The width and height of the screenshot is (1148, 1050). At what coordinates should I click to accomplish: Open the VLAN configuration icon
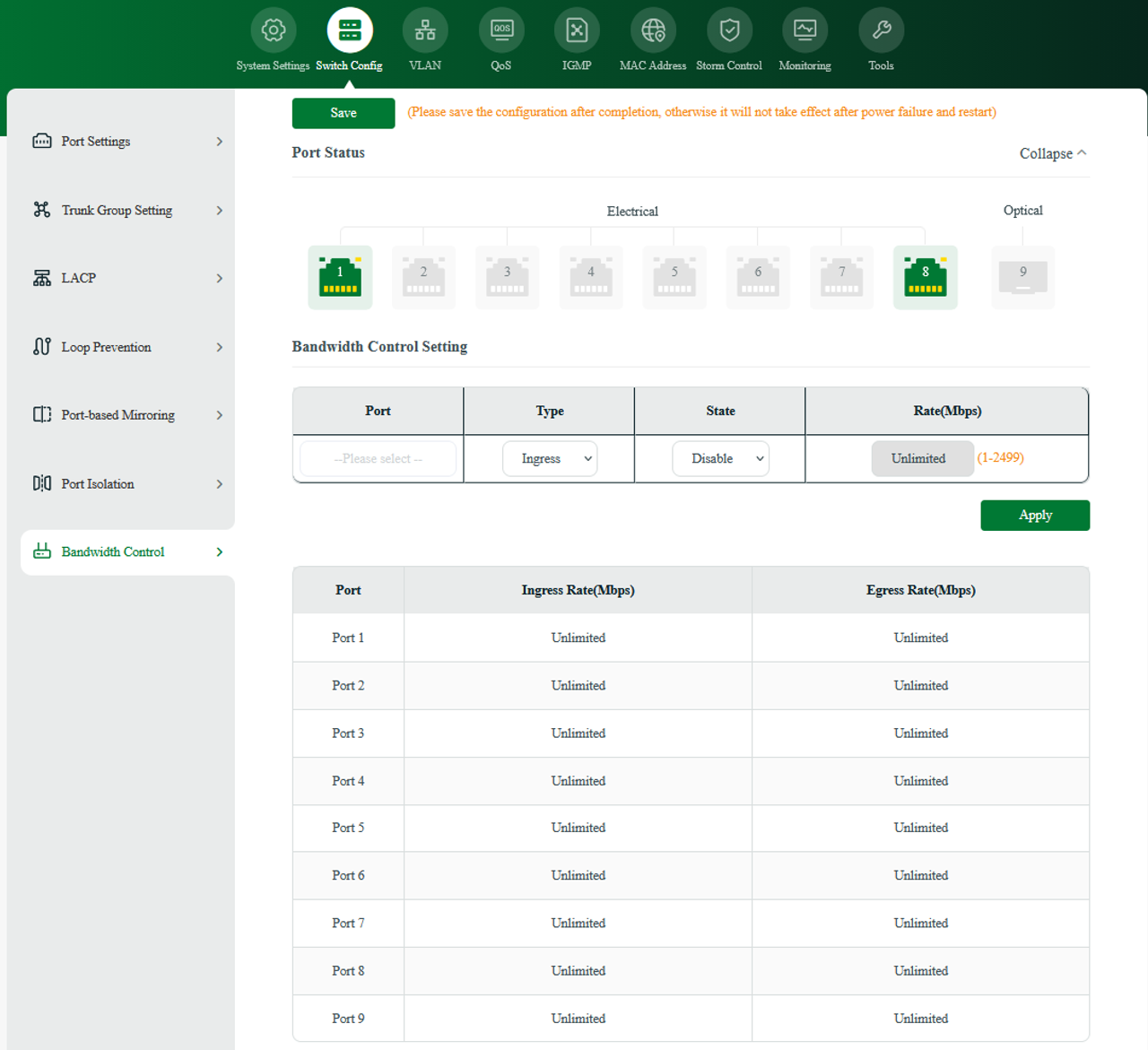[425, 30]
